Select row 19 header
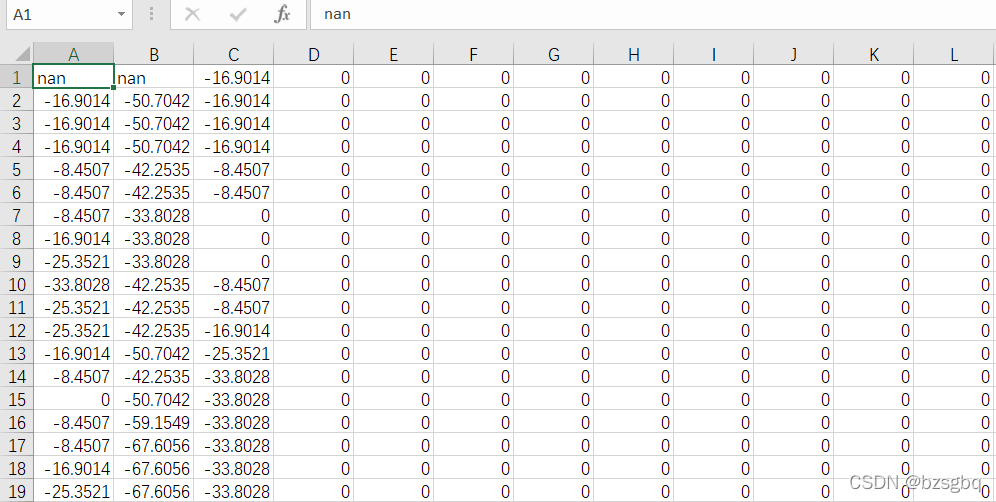This screenshot has height=502, width=996. (17, 491)
